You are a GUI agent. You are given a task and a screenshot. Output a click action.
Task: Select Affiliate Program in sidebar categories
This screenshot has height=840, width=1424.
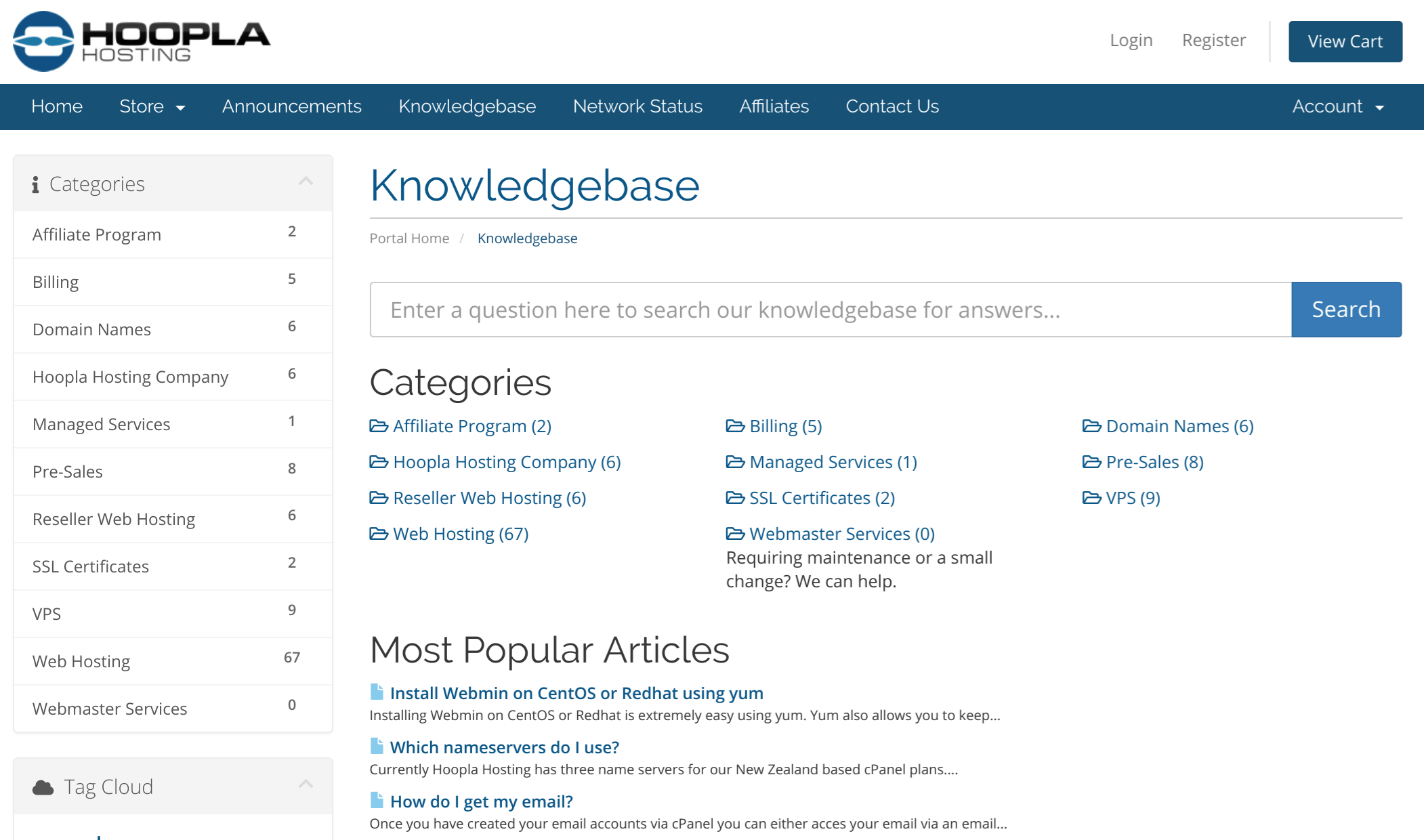pos(173,234)
